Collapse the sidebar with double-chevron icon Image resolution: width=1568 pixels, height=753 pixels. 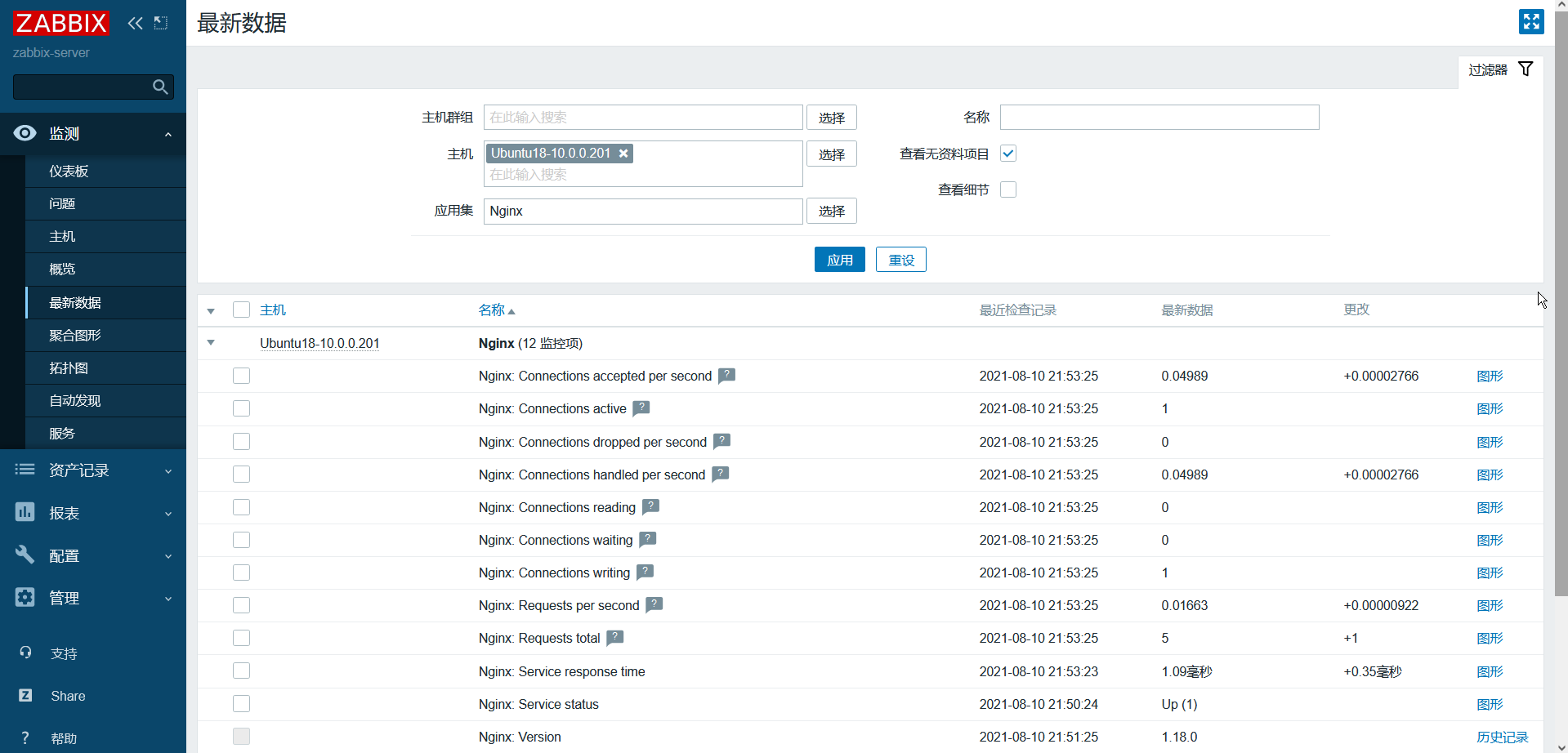[136, 23]
